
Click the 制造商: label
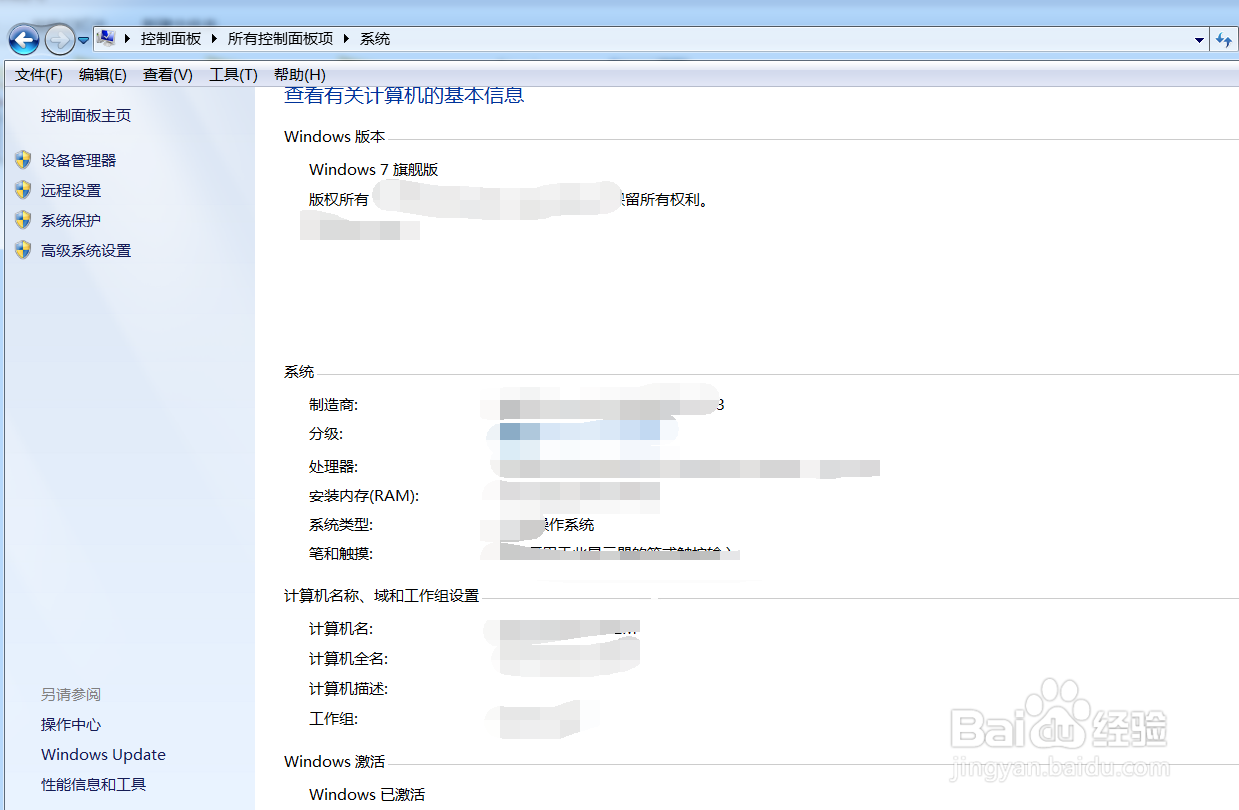[x=333, y=405]
